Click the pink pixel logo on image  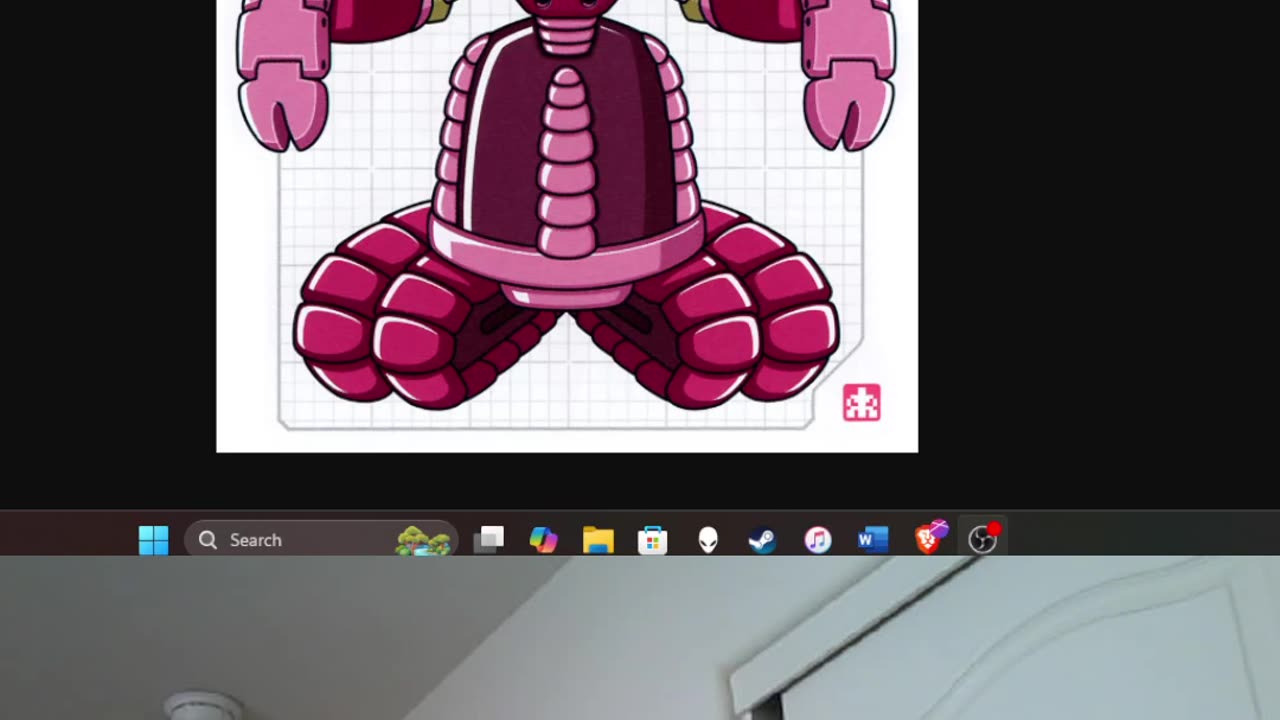pyautogui.click(x=861, y=402)
